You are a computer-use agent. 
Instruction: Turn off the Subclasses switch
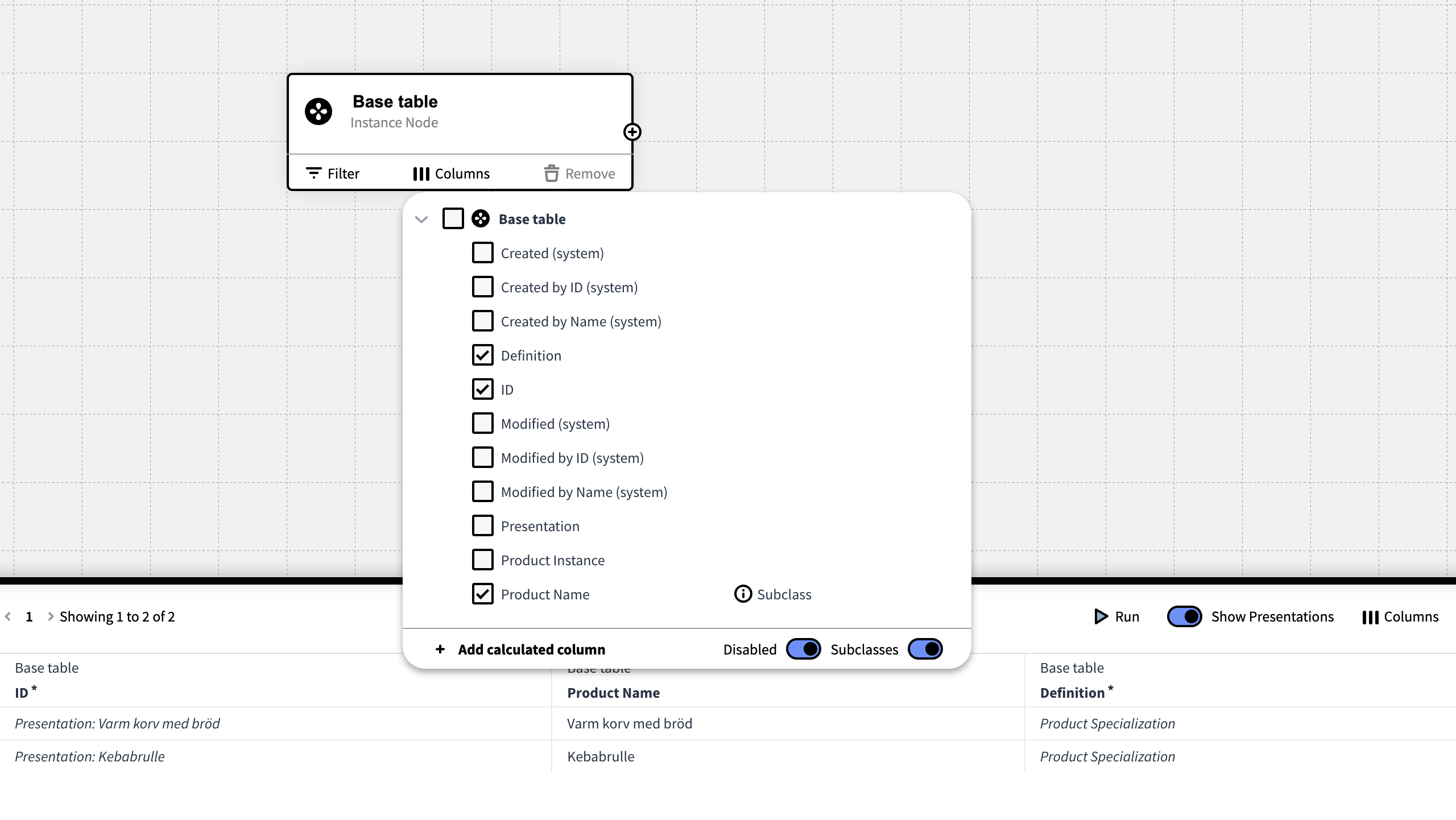[925, 649]
